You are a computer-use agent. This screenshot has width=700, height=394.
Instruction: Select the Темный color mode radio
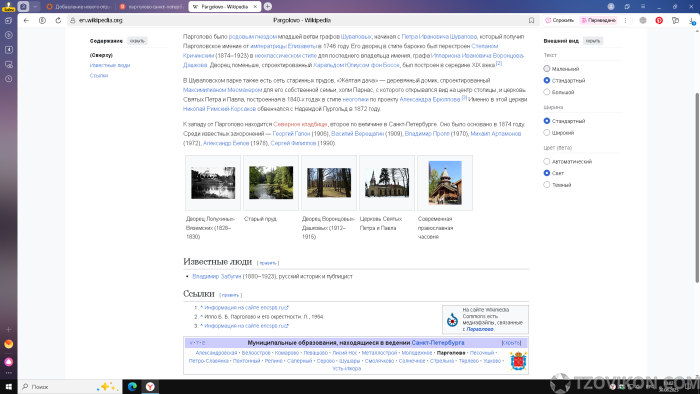pos(546,184)
